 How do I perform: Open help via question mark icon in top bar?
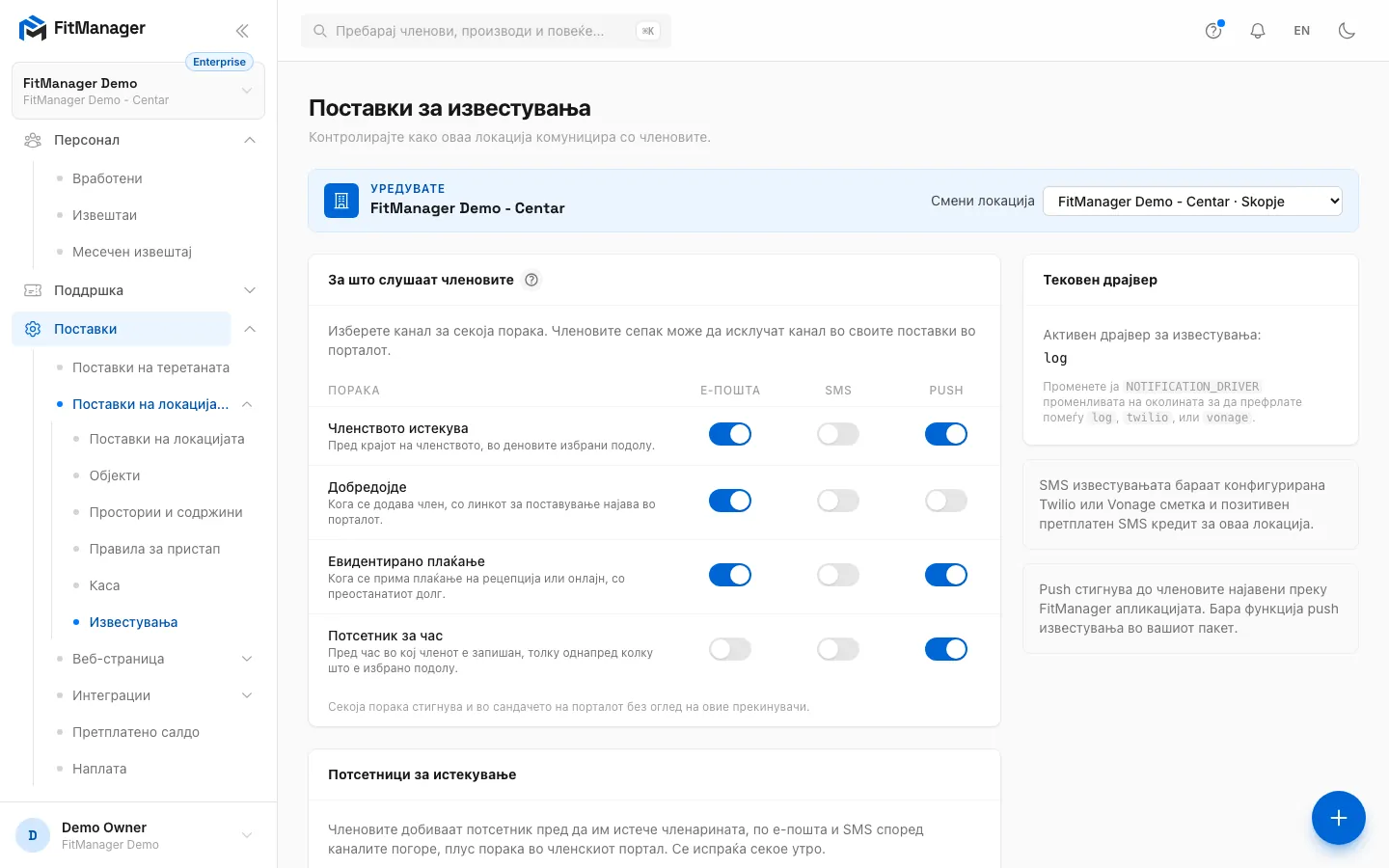tap(1213, 31)
